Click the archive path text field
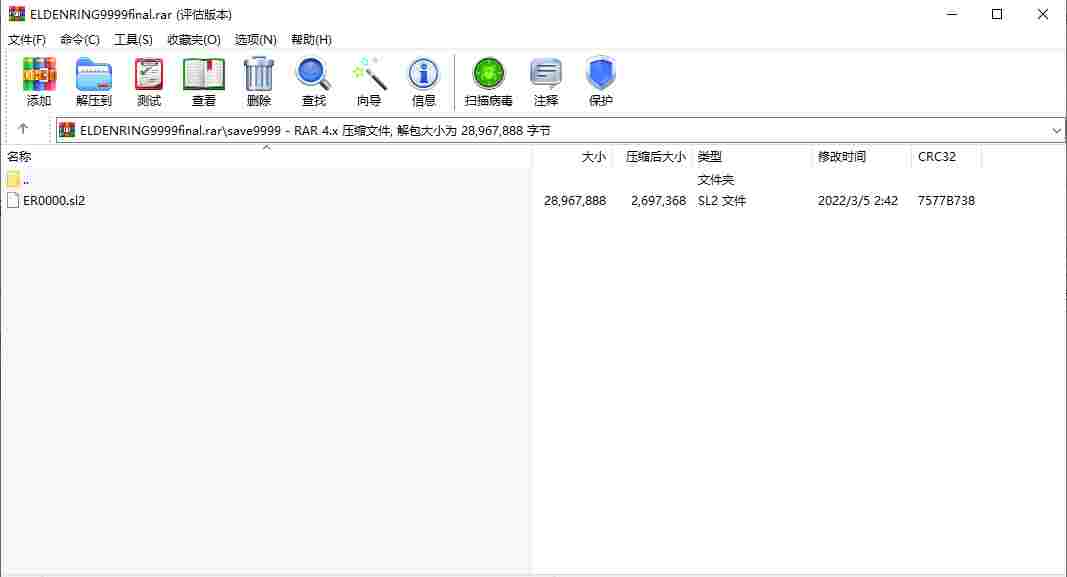1067x577 pixels. click(x=558, y=131)
